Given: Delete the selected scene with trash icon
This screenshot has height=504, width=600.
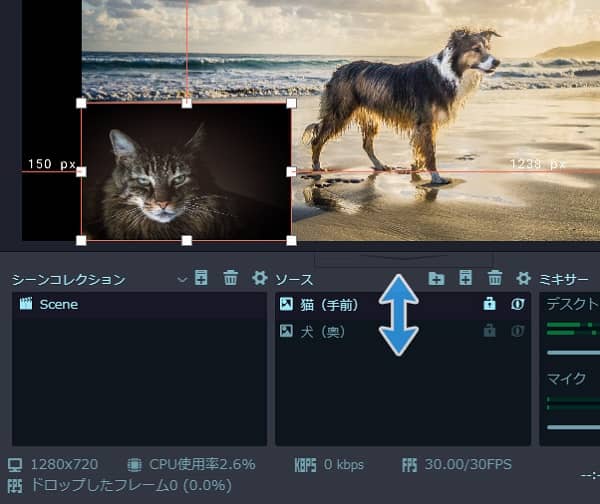Looking at the screenshot, I should (x=230, y=277).
